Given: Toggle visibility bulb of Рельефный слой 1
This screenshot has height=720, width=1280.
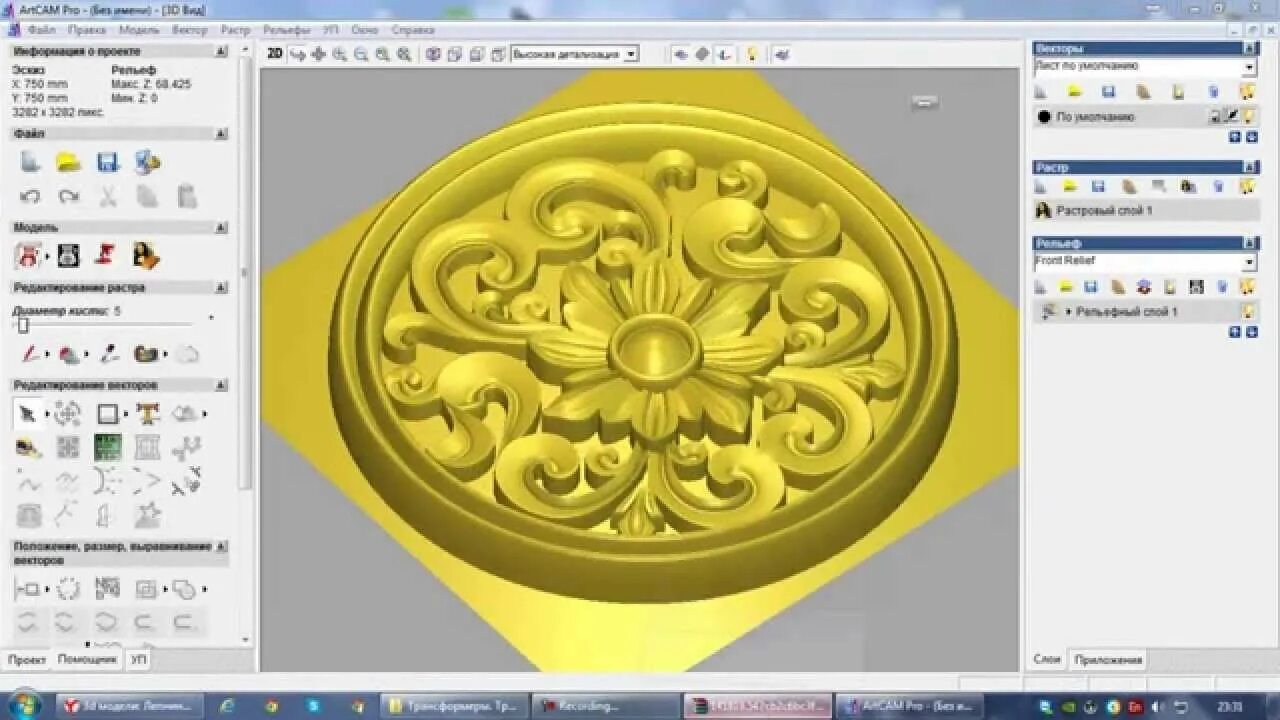Looking at the screenshot, I should 1249,312.
